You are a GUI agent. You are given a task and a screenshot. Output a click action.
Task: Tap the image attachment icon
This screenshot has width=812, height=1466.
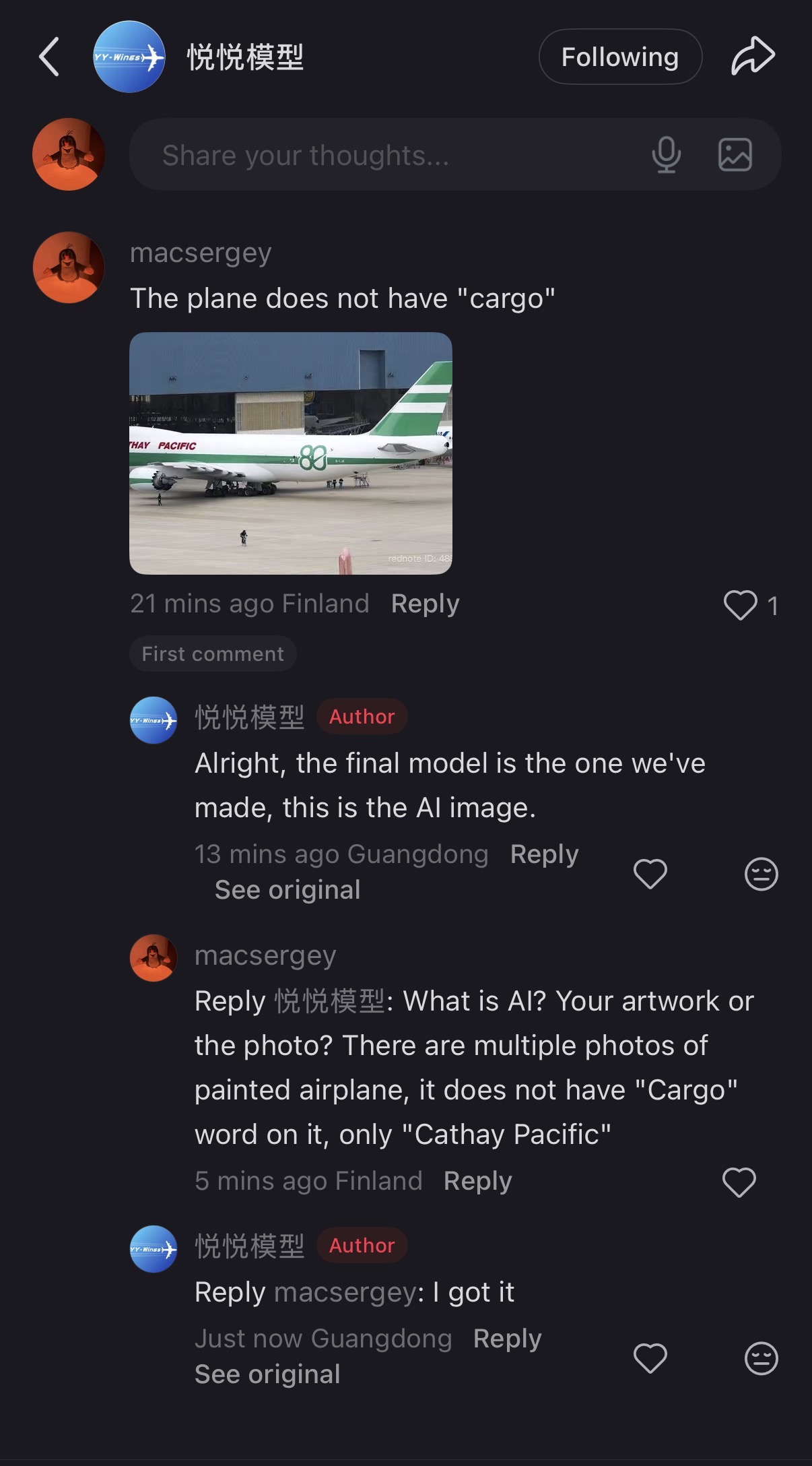pos(735,155)
